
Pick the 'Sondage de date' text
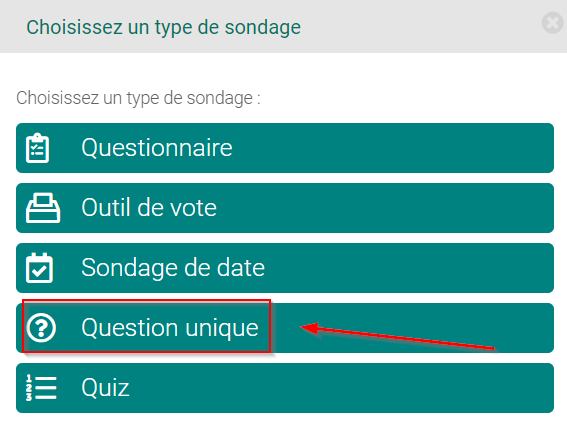point(173,268)
